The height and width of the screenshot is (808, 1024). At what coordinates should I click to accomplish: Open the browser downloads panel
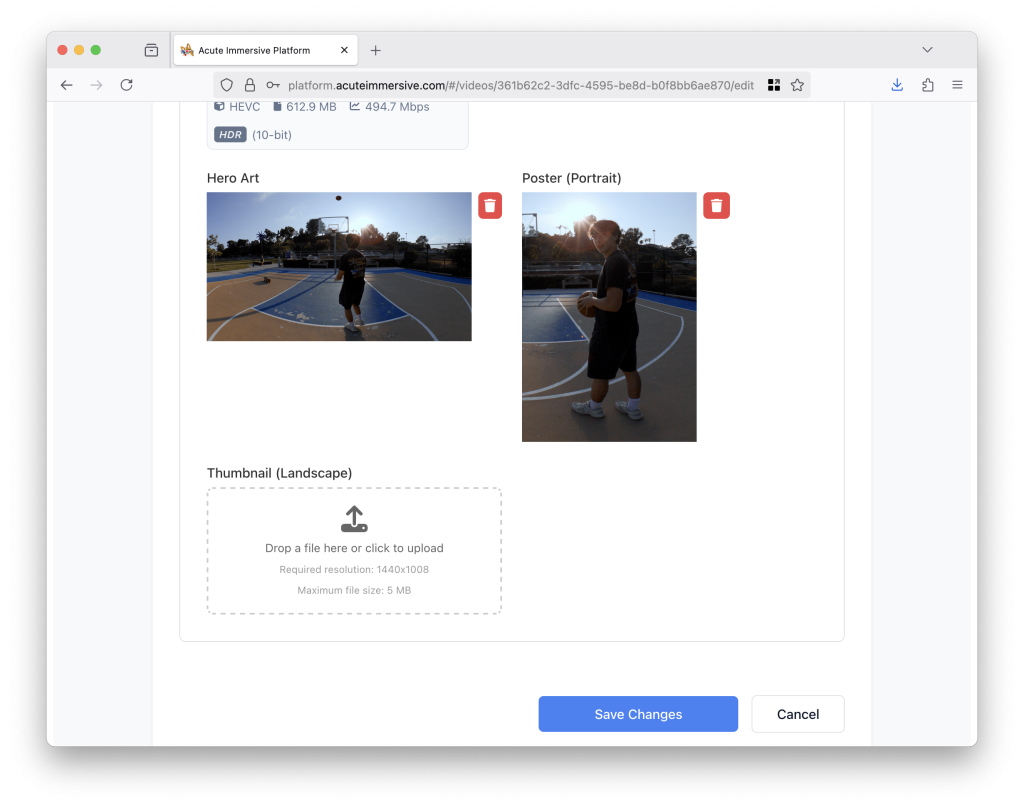coord(897,85)
